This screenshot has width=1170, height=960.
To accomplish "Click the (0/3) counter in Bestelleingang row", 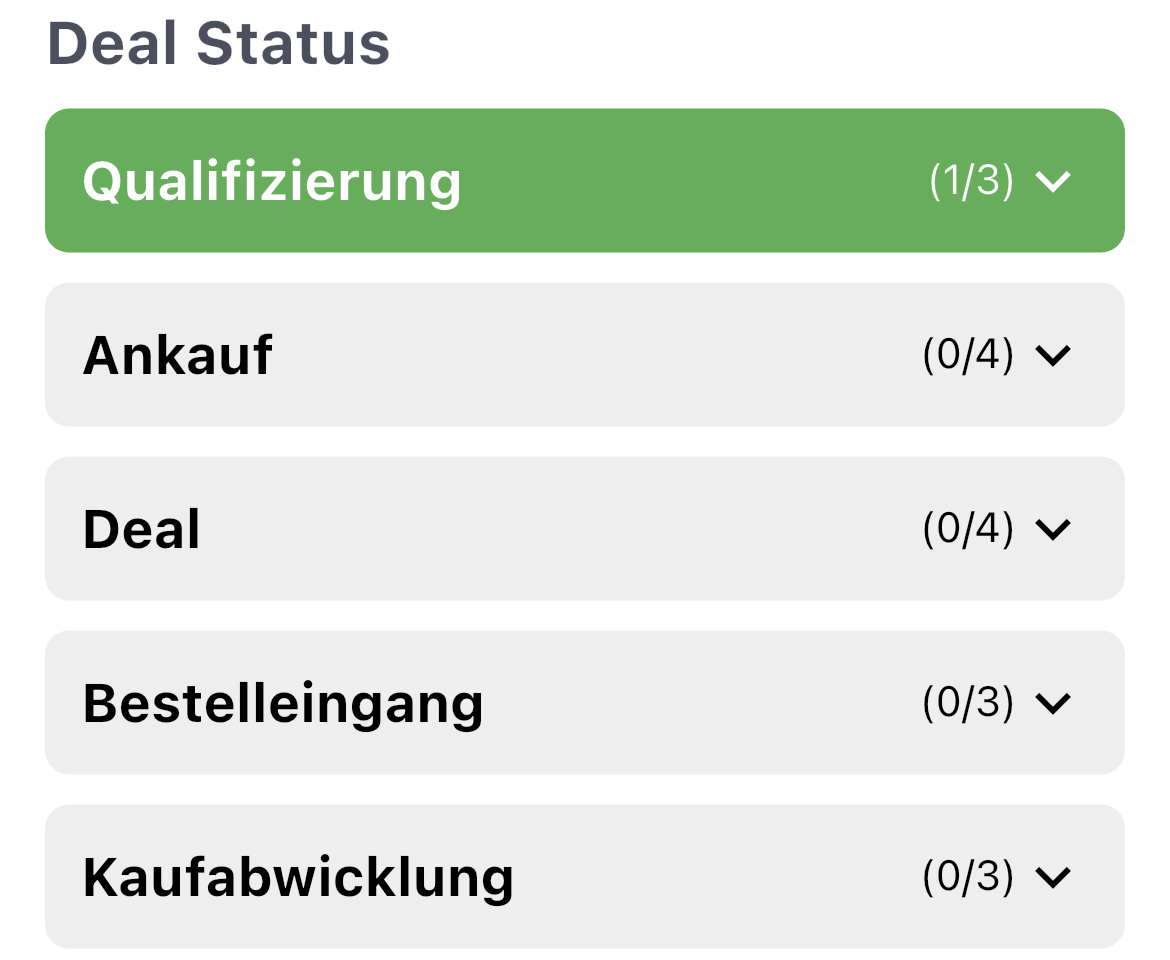I will (x=968, y=703).
